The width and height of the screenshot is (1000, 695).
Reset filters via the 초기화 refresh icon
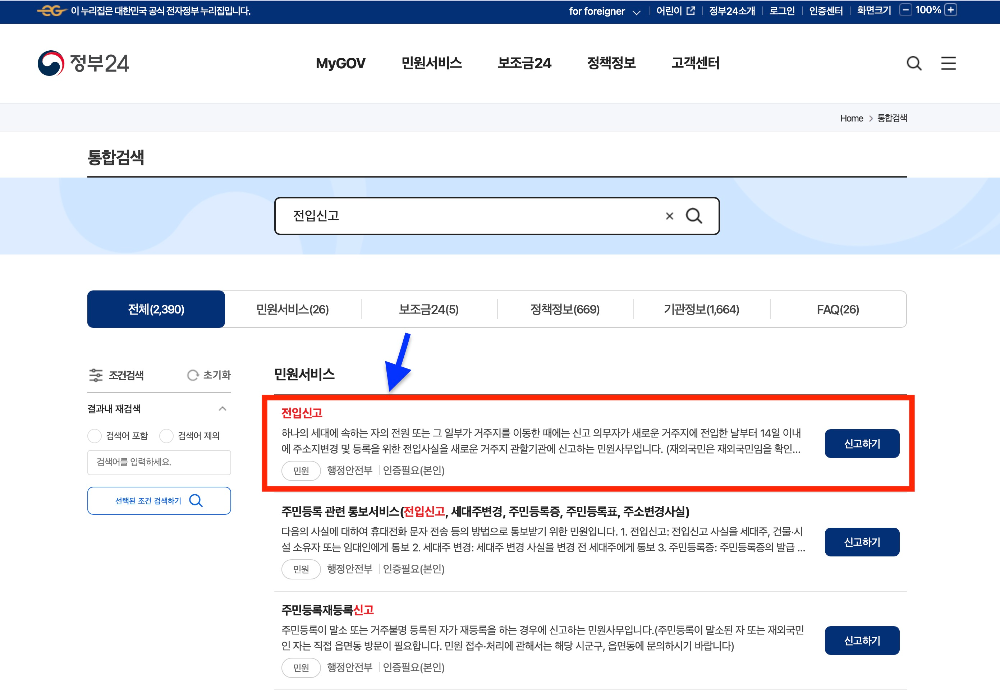[192, 375]
